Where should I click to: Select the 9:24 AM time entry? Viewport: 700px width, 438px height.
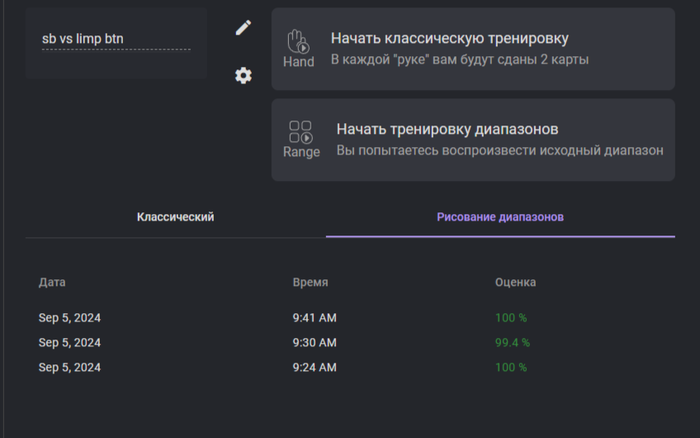[314, 367]
